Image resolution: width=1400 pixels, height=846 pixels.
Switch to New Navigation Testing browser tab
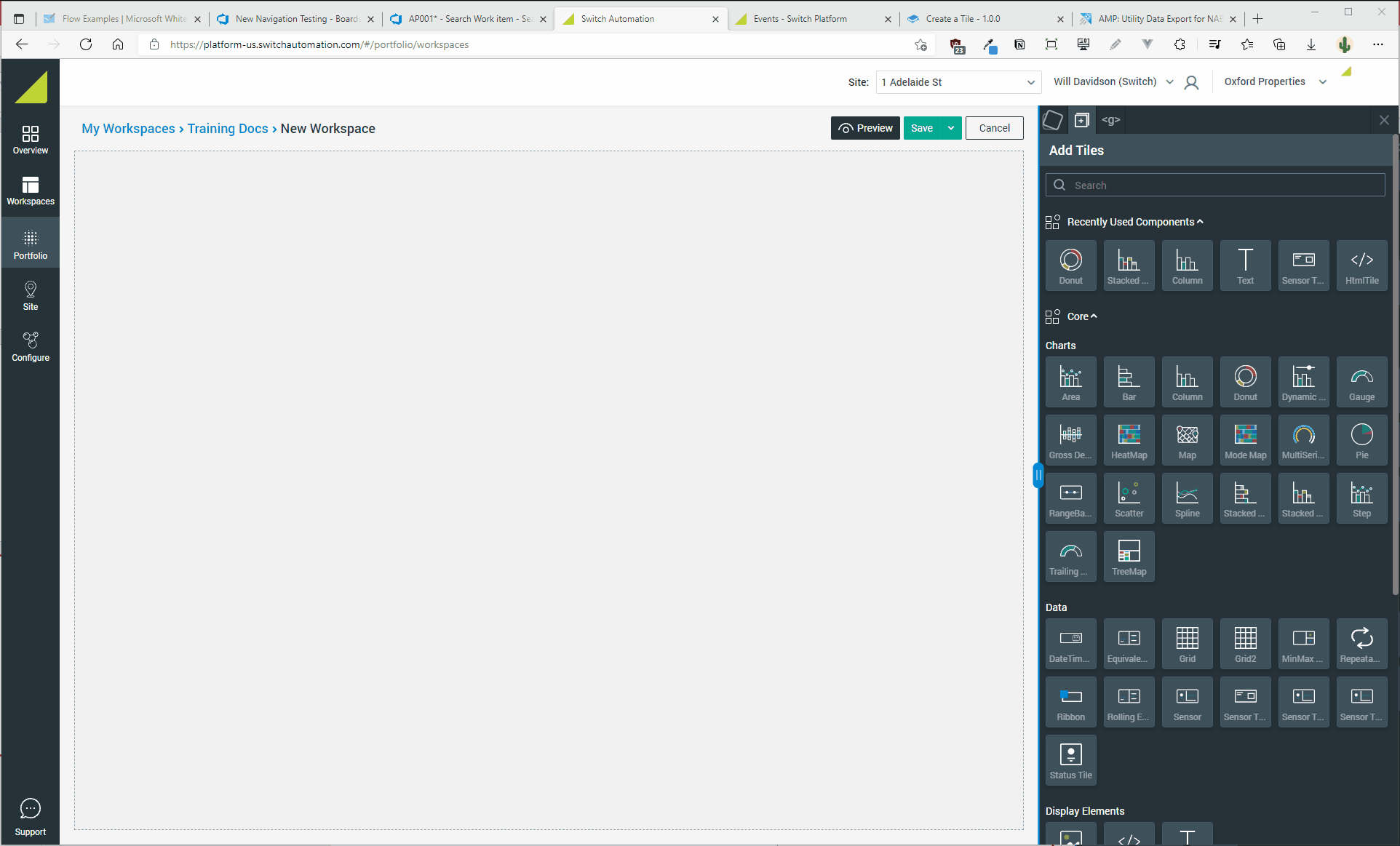[x=295, y=19]
